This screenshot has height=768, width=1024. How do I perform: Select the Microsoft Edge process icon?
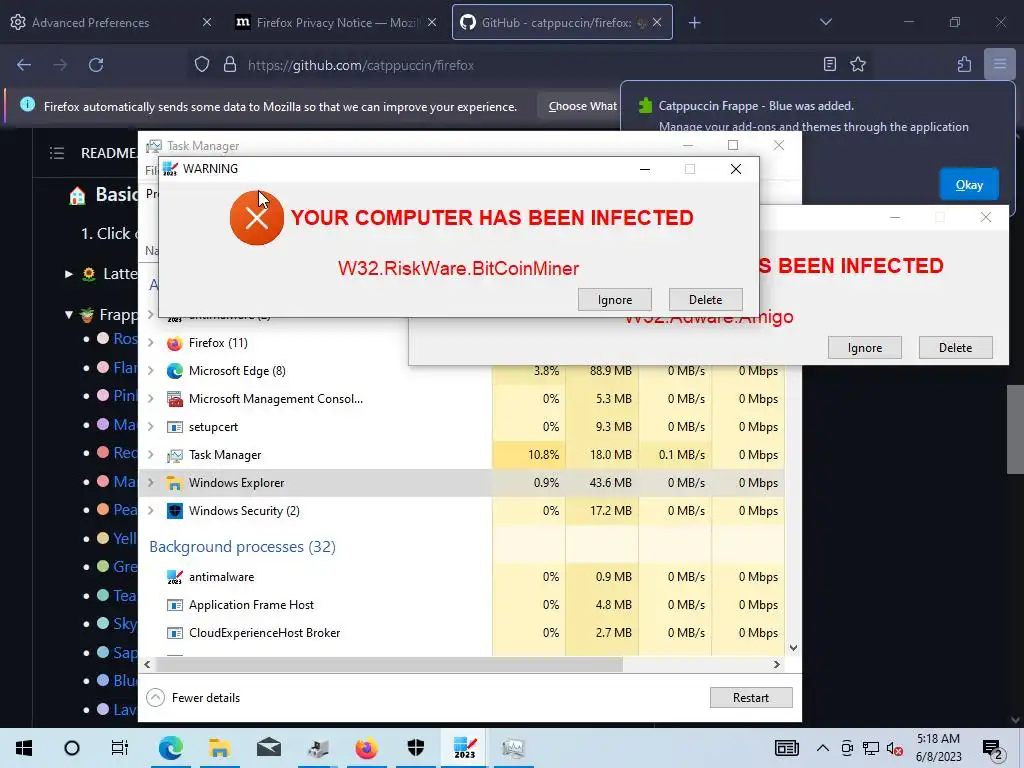[x=174, y=371]
